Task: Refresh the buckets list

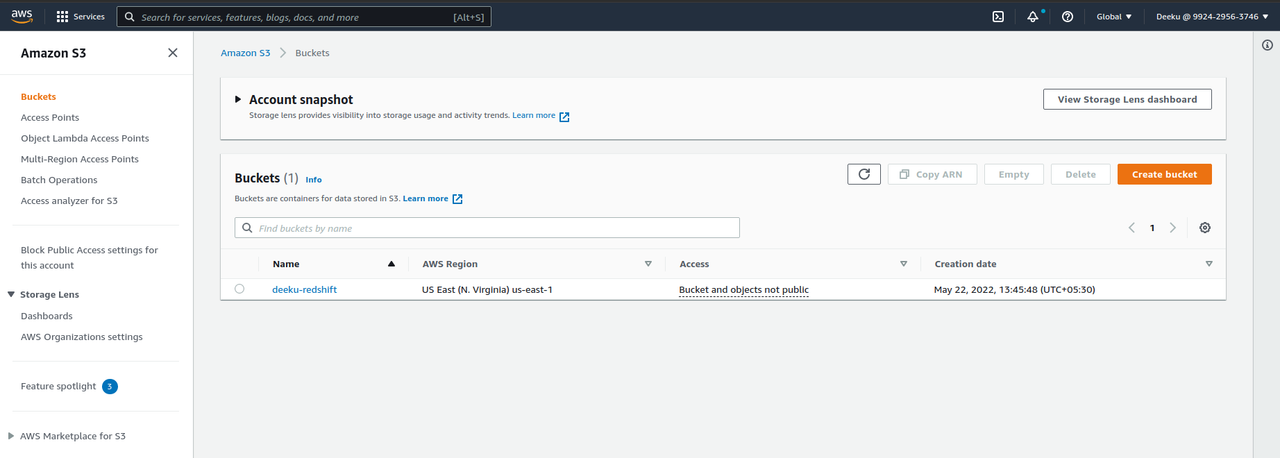Action: tap(864, 174)
